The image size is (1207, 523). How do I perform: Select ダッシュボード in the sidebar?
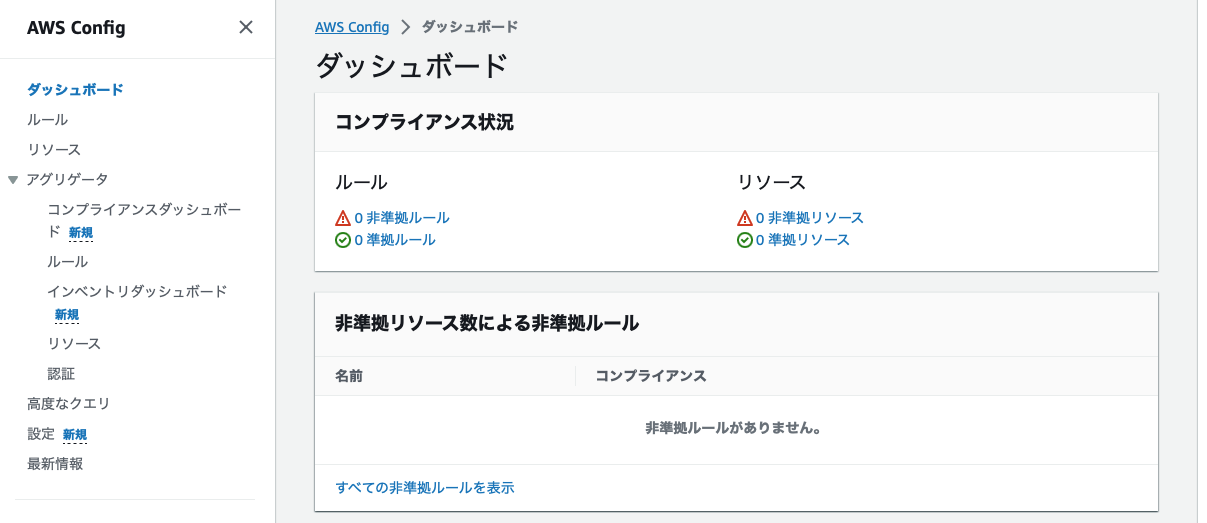point(75,89)
